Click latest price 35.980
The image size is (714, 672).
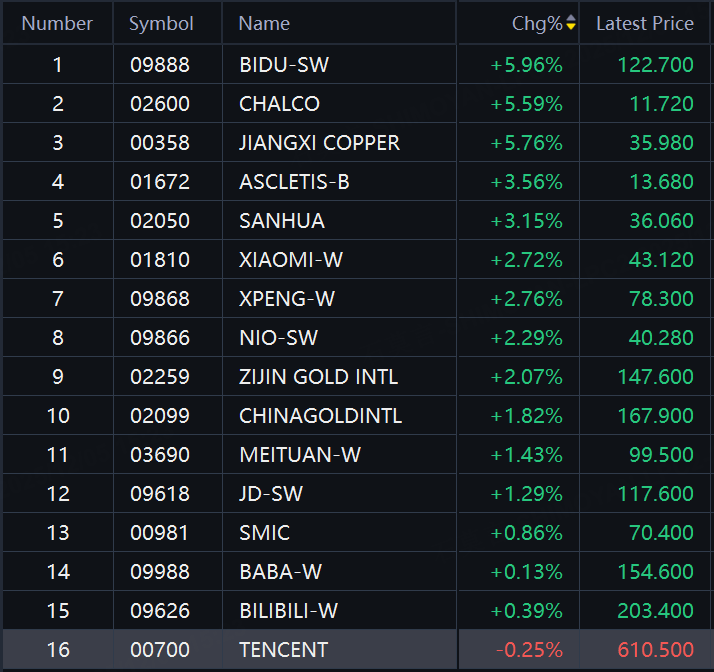click(x=662, y=143)
